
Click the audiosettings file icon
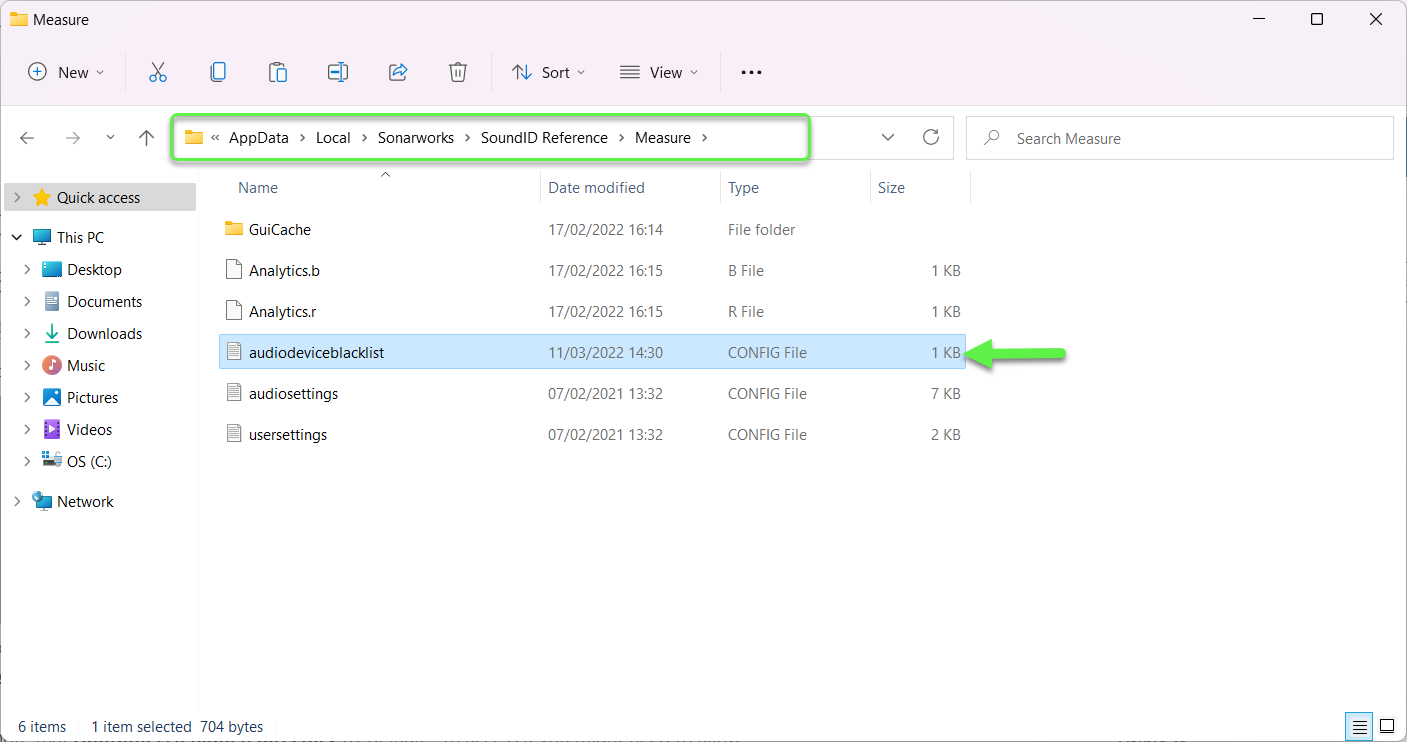tap(234, 393)
